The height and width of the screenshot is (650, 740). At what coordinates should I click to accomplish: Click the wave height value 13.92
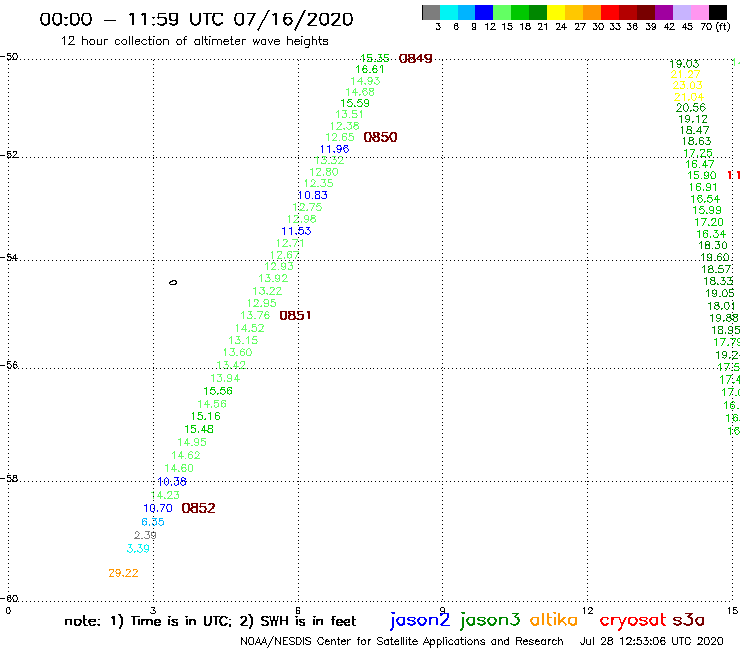[273, 278]
